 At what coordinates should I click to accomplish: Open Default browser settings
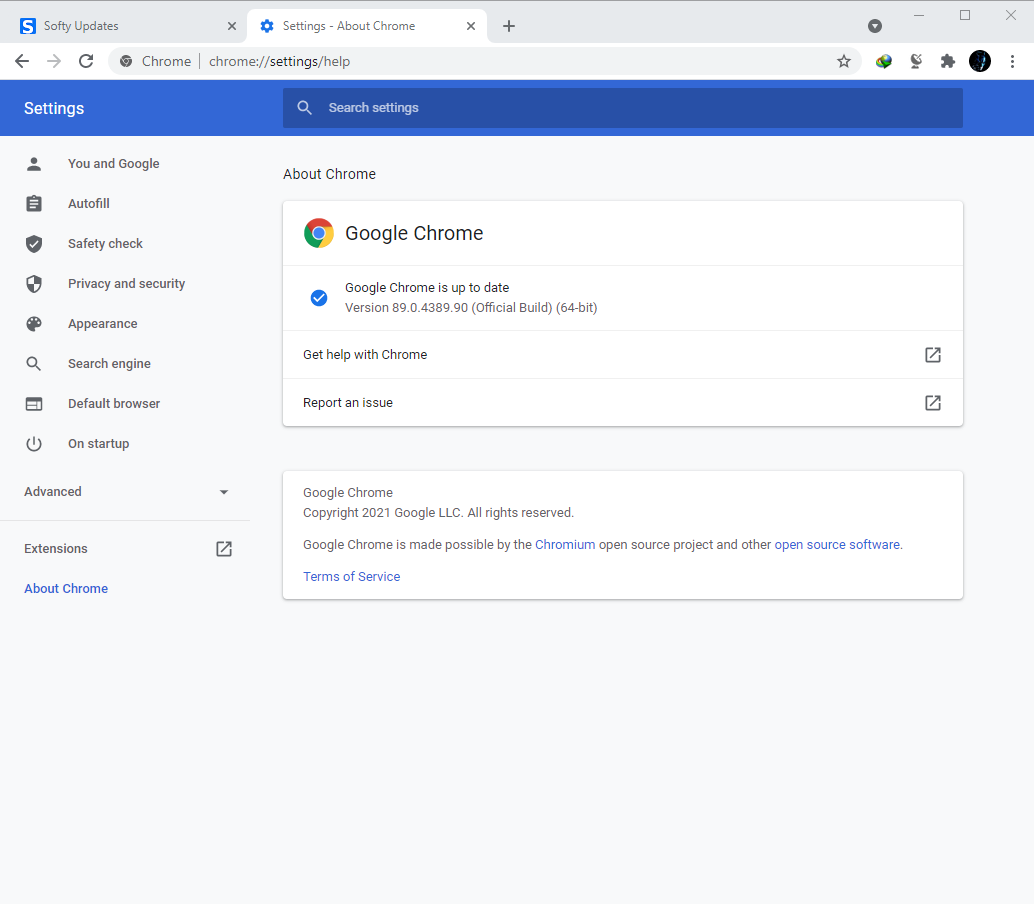[113, 404]
